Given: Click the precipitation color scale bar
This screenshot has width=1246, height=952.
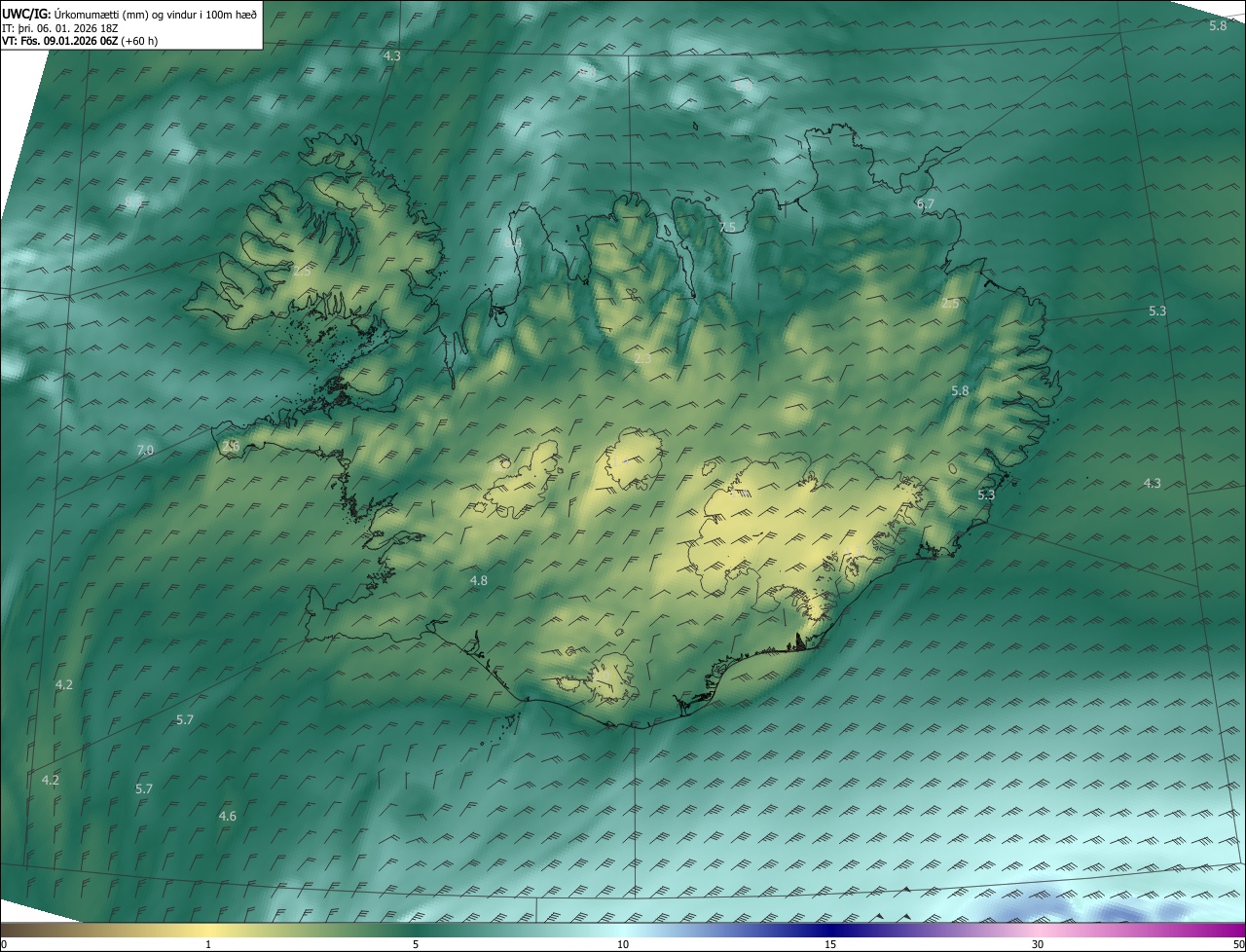Looking at the screenshot, I should [623, 931].
